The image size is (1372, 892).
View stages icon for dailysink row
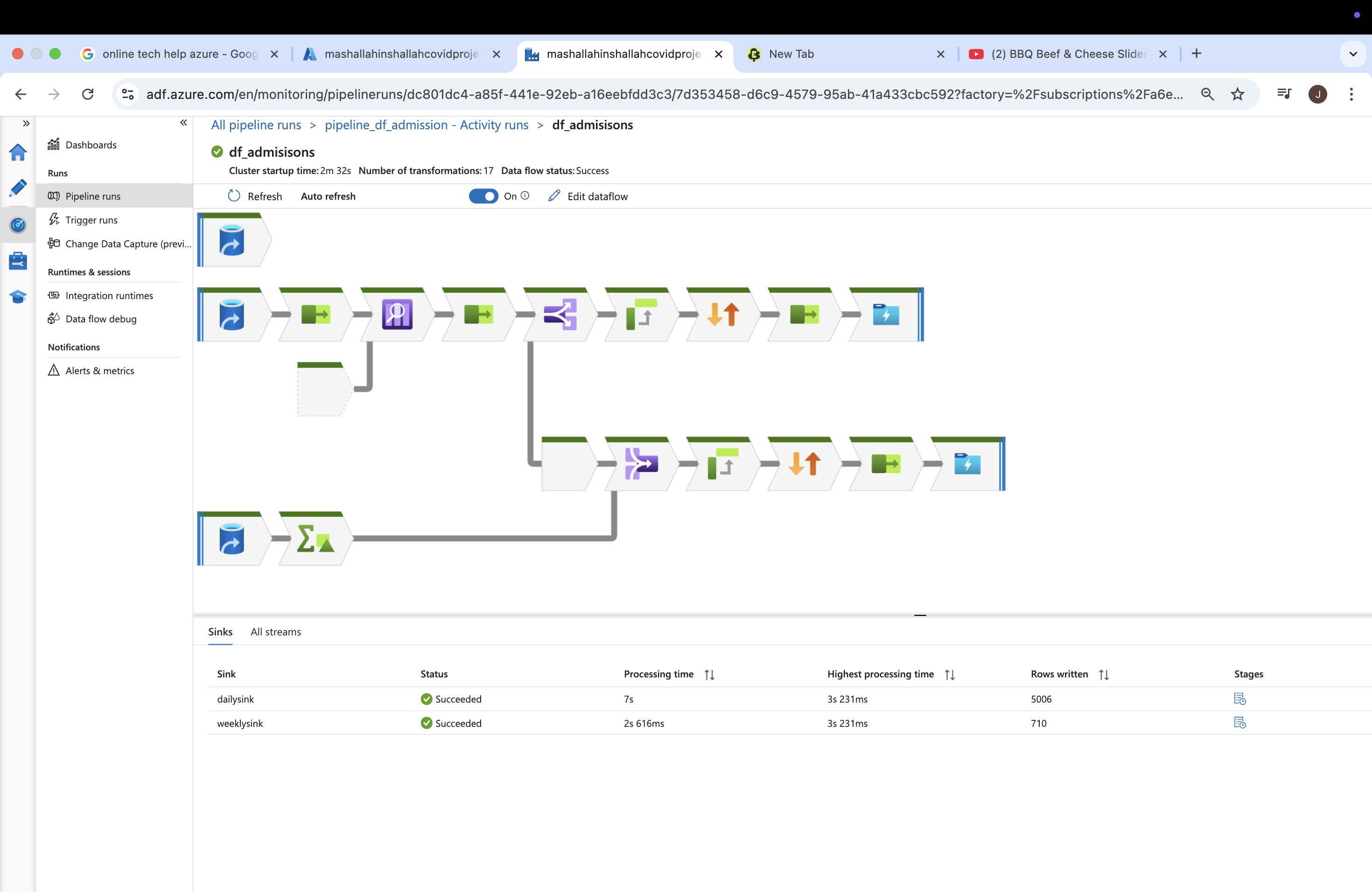coord(1239,699)
